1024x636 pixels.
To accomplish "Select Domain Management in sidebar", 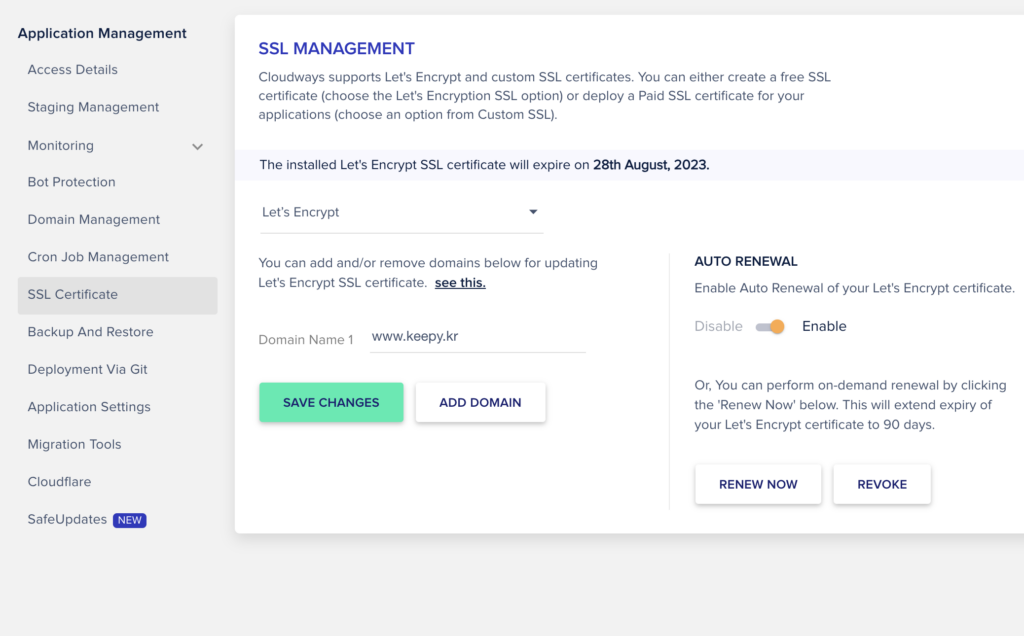I will pos(93,219).
